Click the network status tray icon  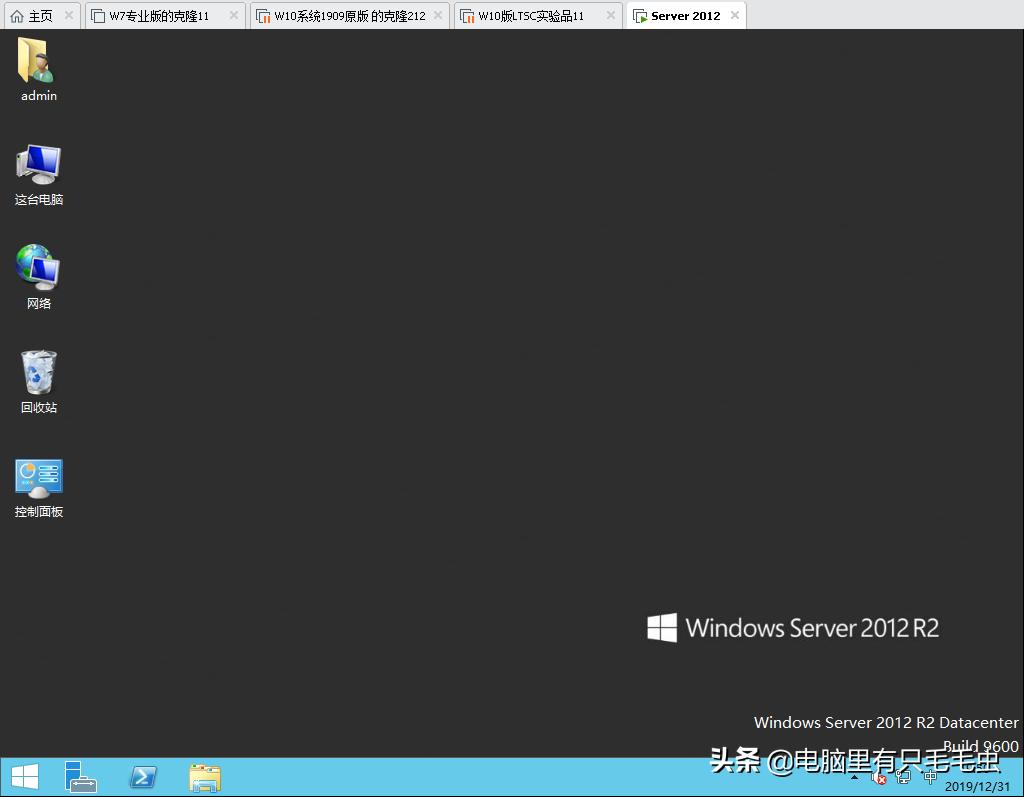point(903,778)
